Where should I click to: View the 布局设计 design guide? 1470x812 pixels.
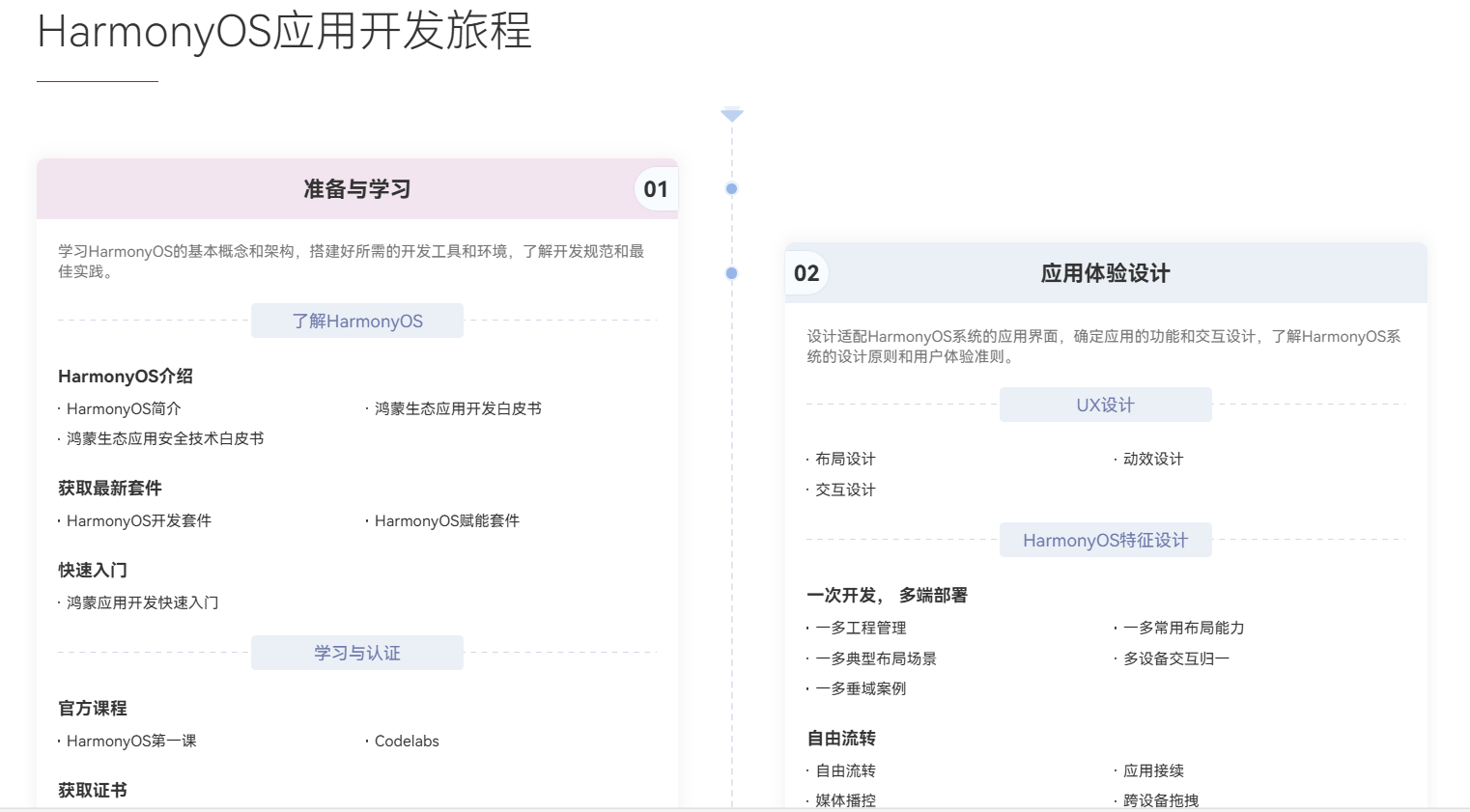[x=845, y=460]
